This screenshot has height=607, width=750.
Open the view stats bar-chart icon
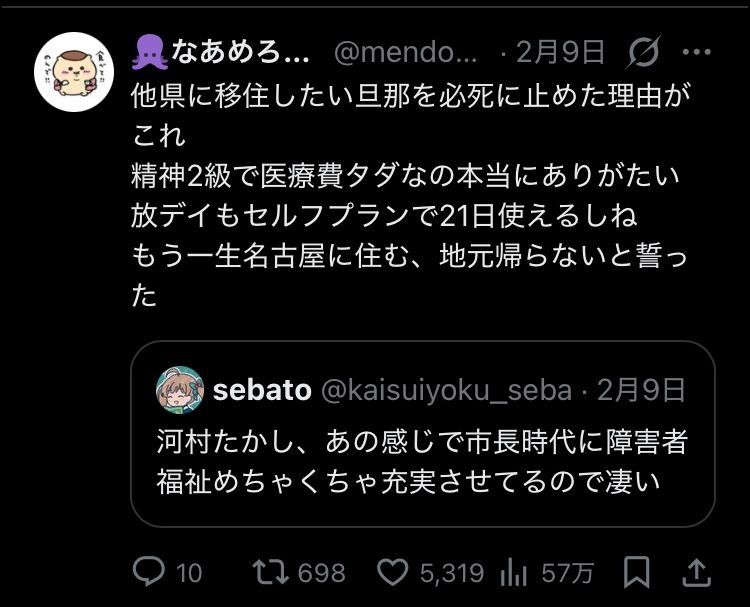click(x=513, y=572)
